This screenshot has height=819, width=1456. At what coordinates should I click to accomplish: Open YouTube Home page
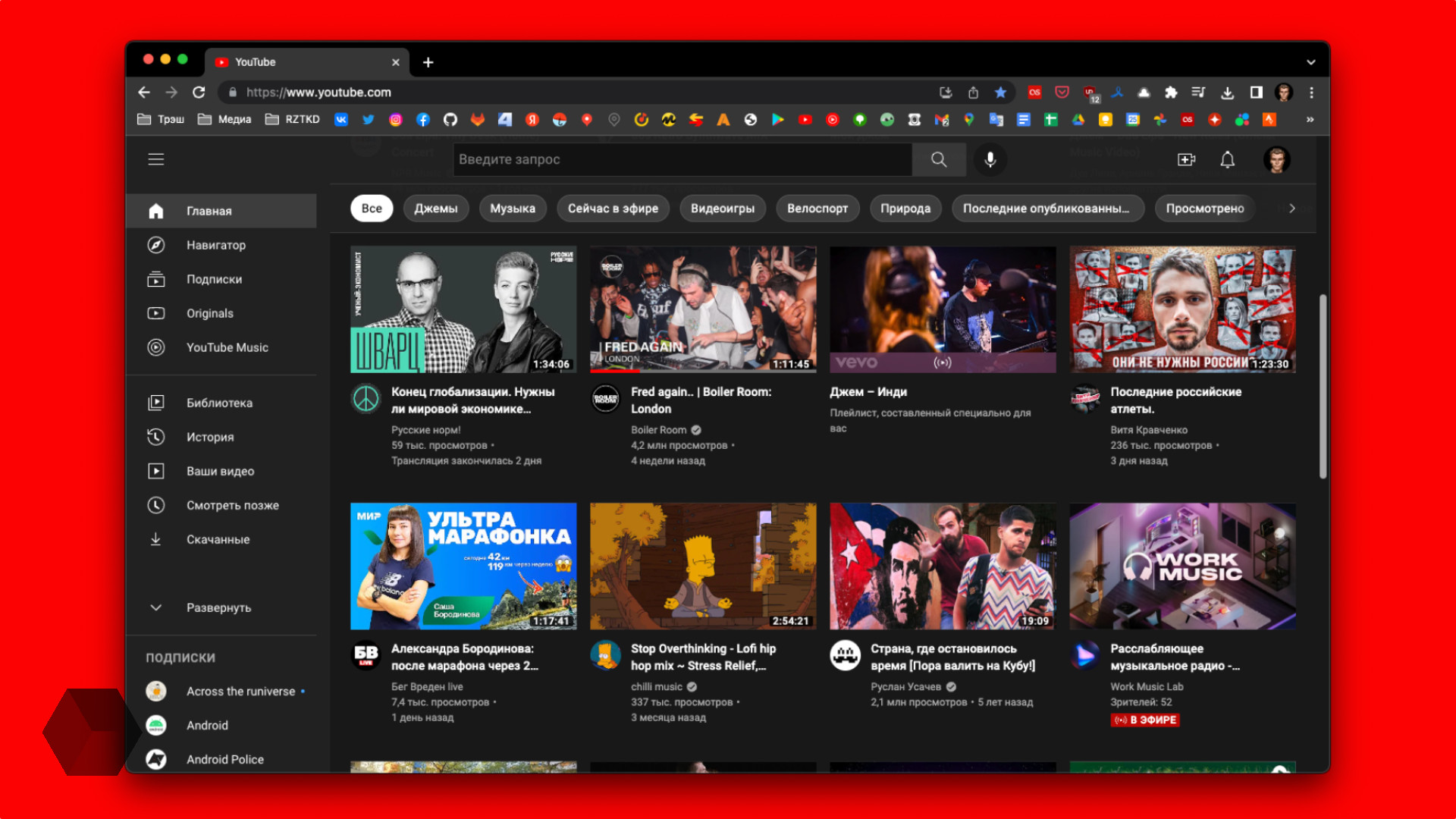tap(210, 210)
